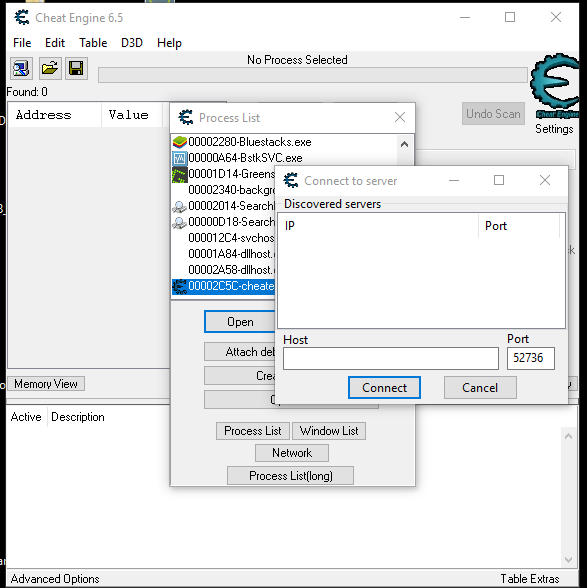
Task: Click the Description column header
Action: click(x=78, y=417)
